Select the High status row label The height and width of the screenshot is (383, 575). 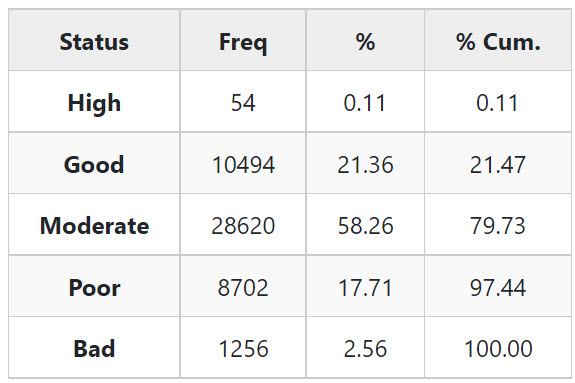(x=94, y=103)
